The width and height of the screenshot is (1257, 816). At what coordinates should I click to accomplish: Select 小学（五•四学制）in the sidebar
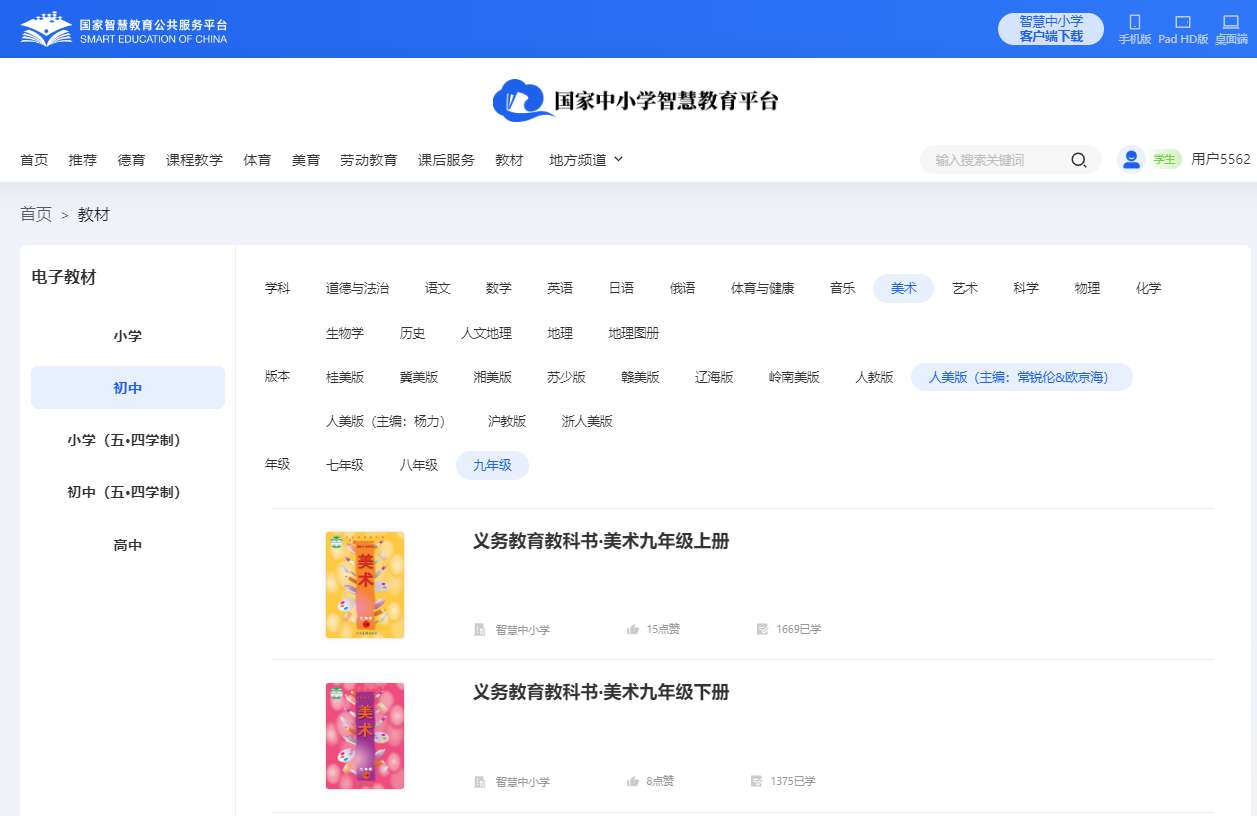tap(128, 440)
